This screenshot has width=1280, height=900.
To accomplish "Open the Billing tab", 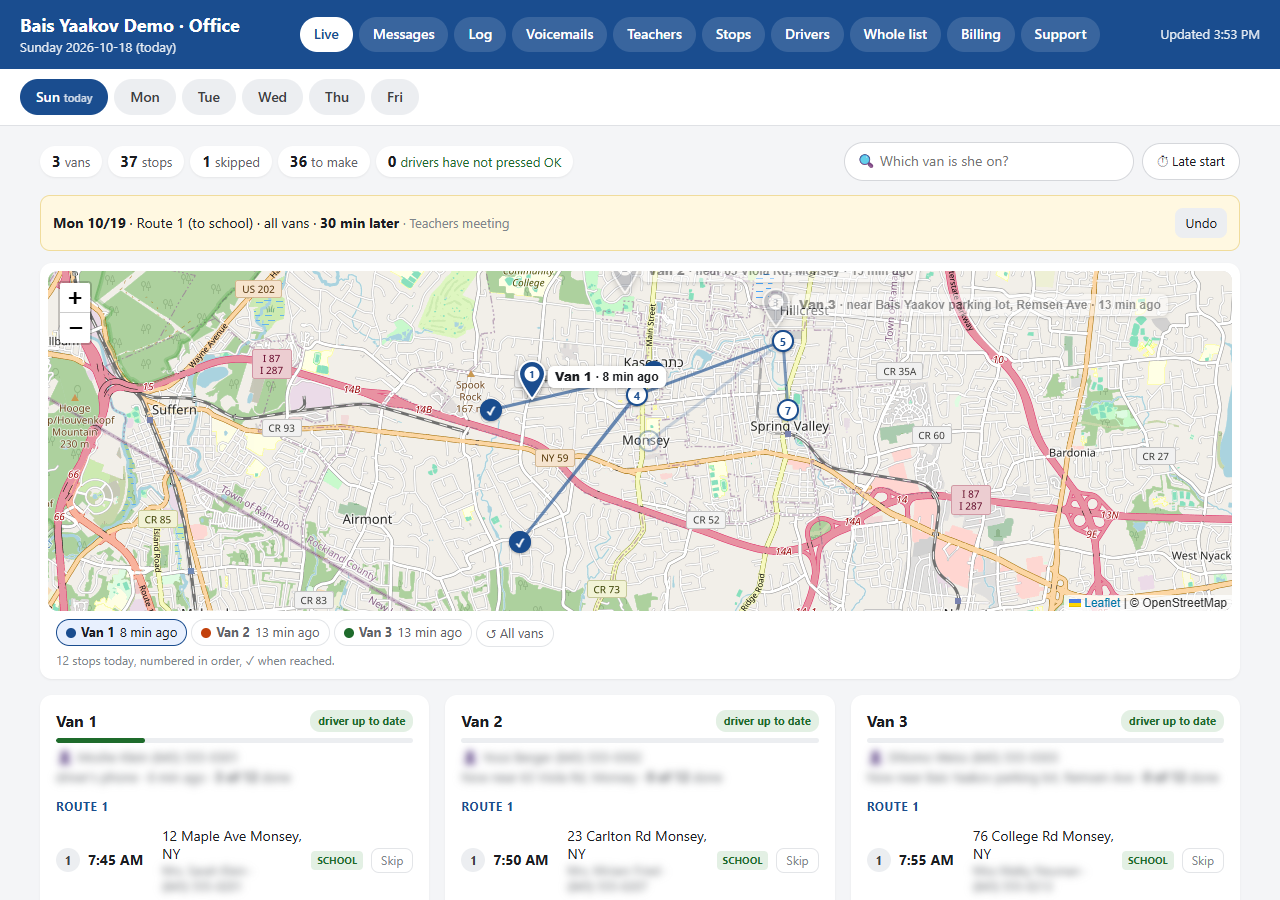I will 981,34.
